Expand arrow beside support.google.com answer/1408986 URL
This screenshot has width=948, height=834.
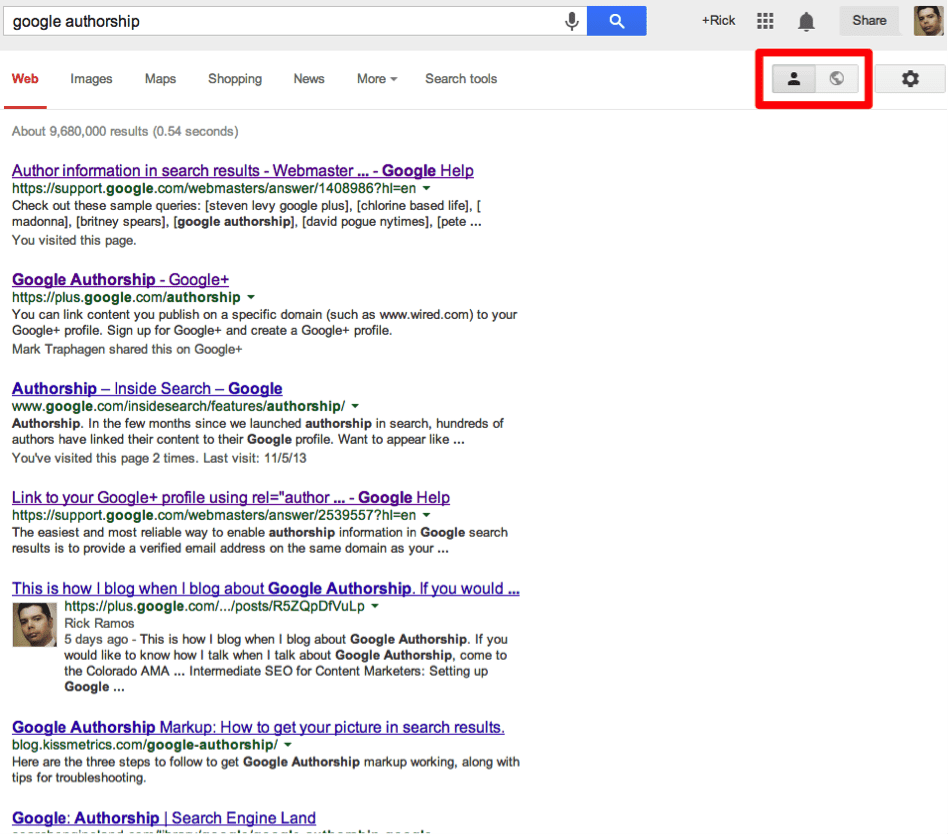tap(426, 188)
